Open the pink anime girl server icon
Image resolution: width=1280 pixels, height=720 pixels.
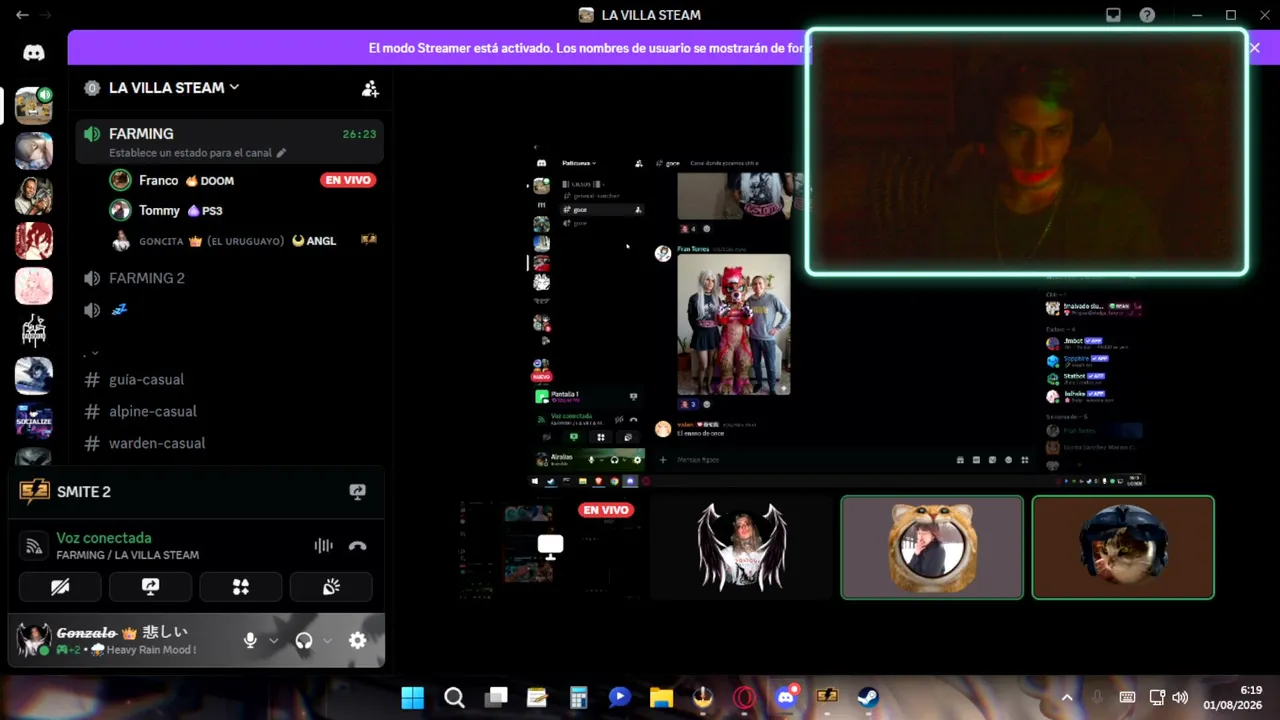[x=34, y=286]
